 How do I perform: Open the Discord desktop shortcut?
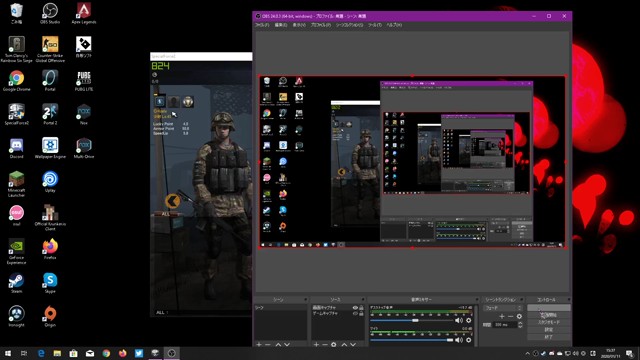pyautogui.click(x=16, y=148)
